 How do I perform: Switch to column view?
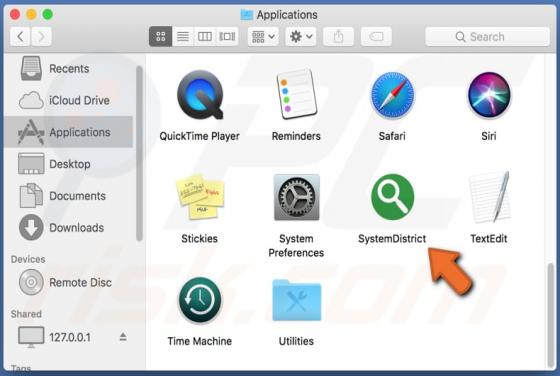point(205,36)
